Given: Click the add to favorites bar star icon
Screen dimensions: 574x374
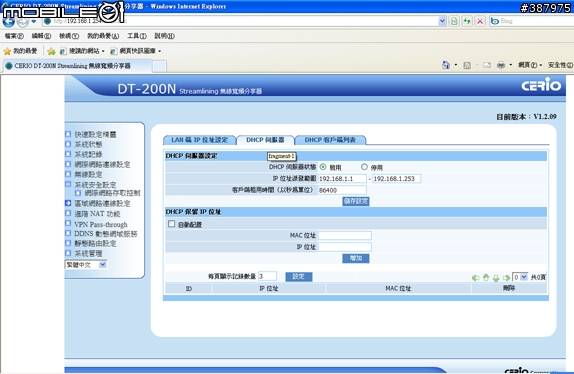Looking at the screenshot, I should click(x=51, y=51).
